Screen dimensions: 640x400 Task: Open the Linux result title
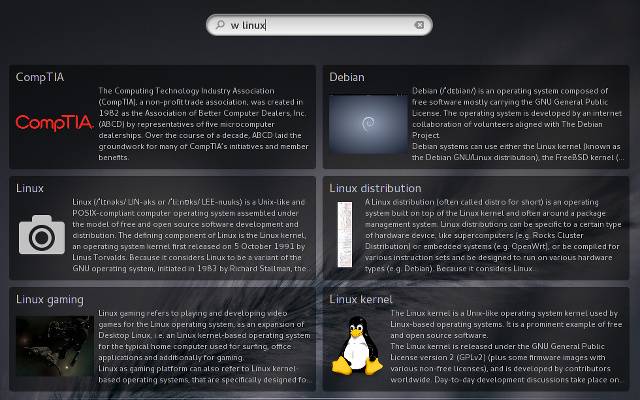pos(29,188)
